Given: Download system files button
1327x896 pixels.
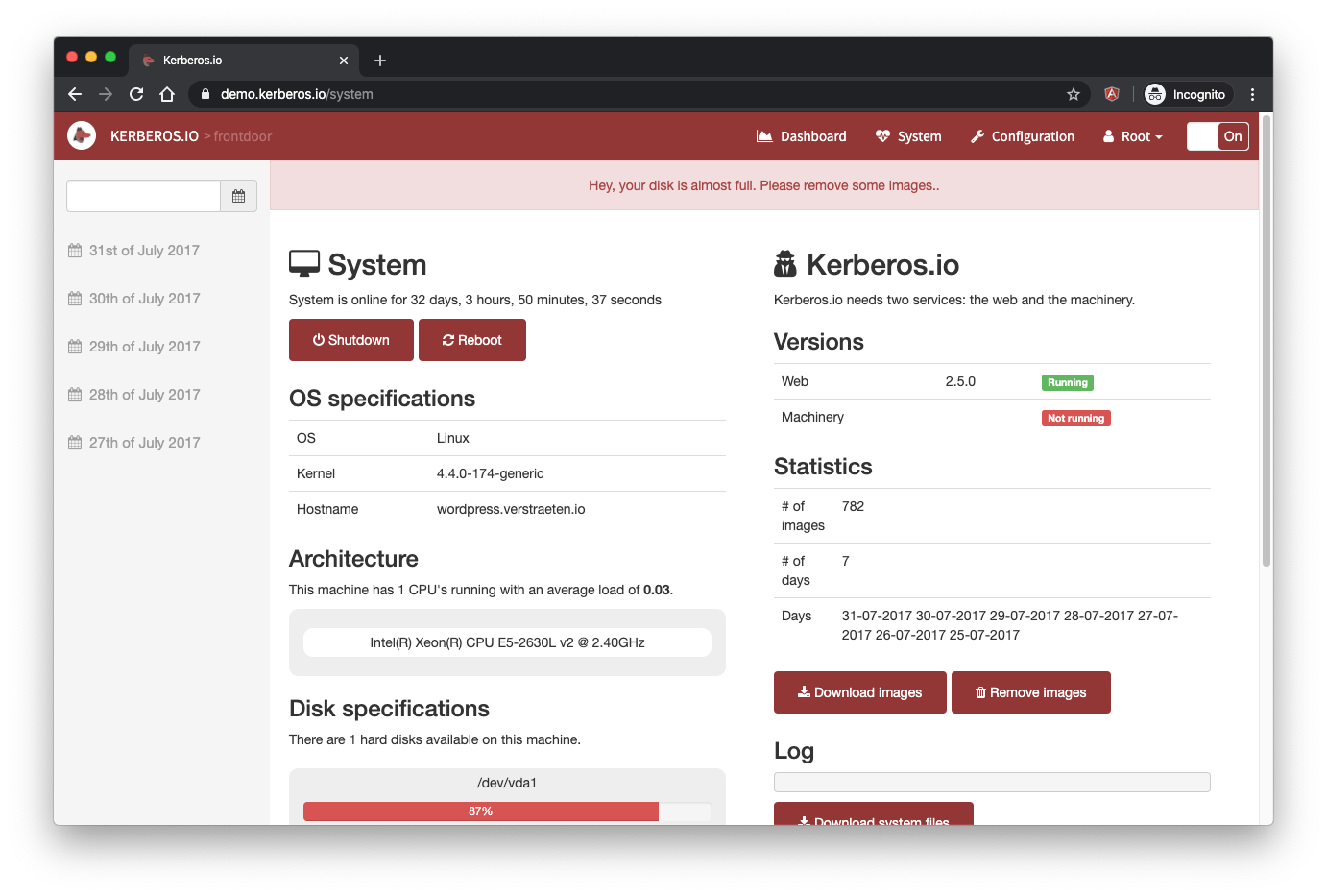Looking at the screenshot, I should 874,814.
